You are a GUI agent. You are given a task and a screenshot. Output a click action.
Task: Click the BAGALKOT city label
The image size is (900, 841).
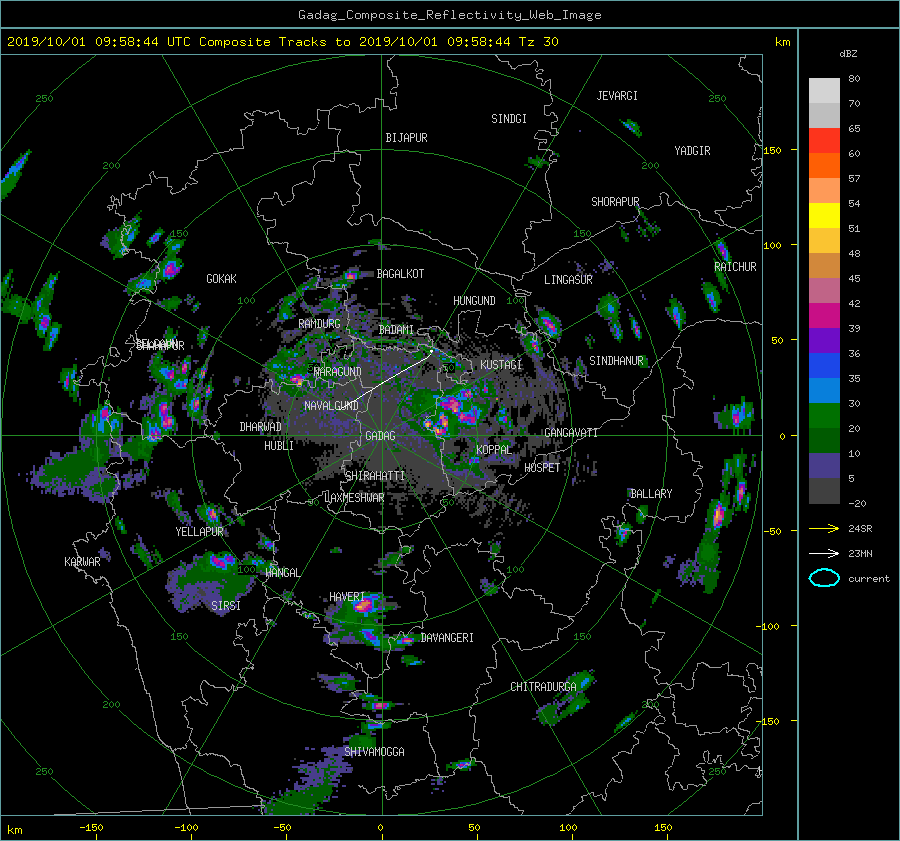tap(400, 274)
